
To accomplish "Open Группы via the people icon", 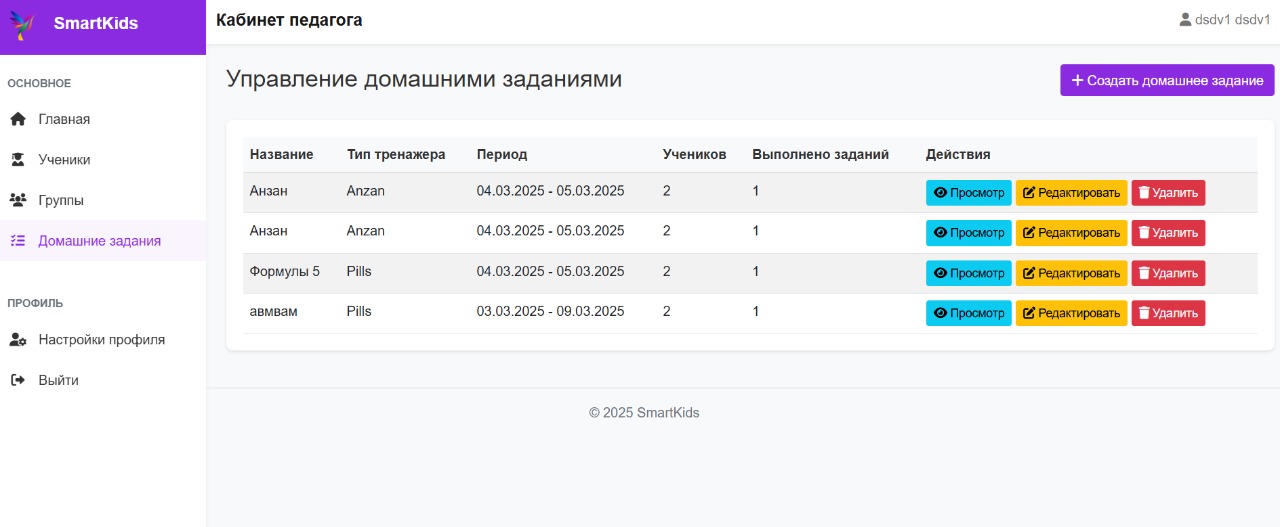I will pos(18,200).
